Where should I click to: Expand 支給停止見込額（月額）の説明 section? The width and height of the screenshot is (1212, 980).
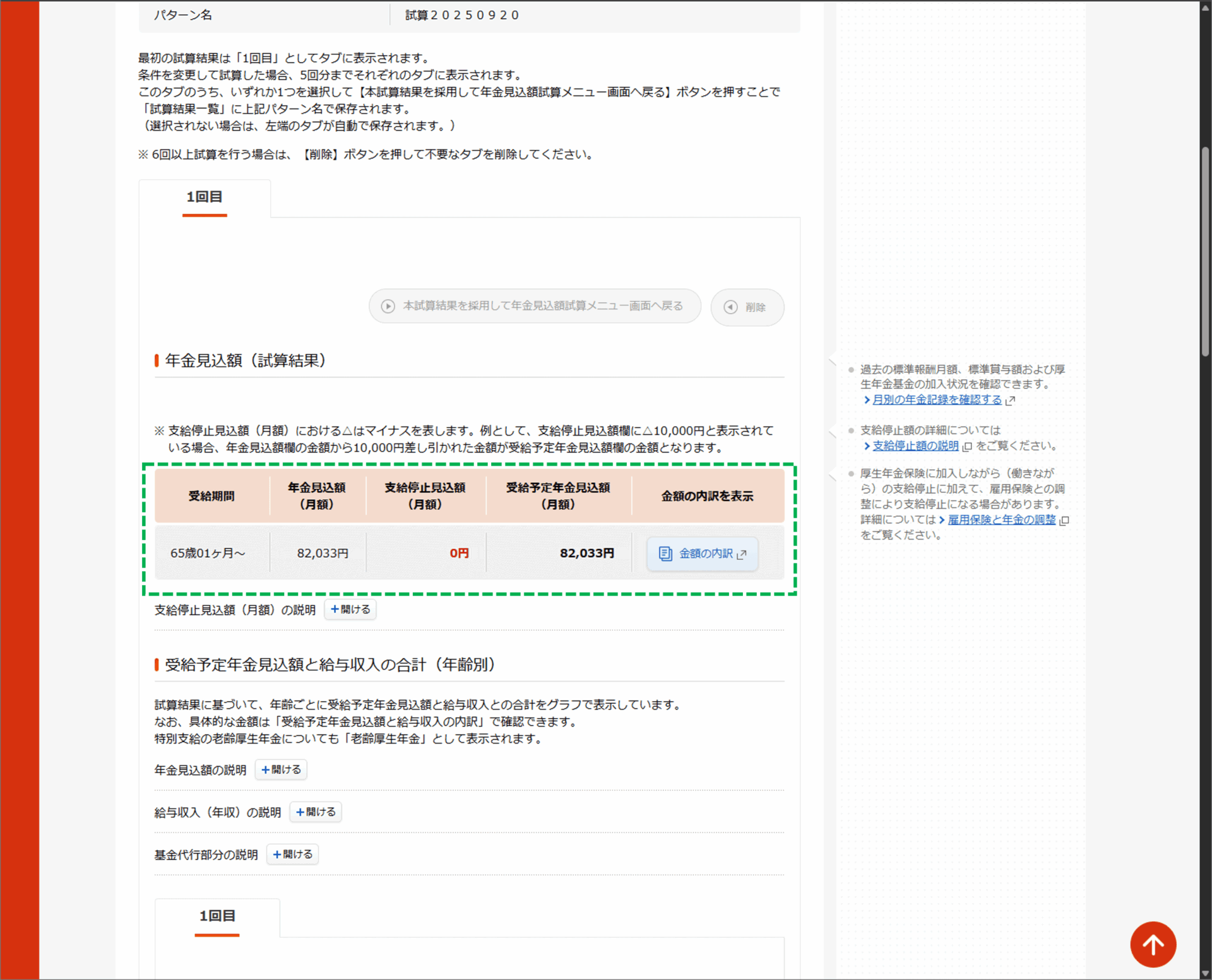click(350, 610)
